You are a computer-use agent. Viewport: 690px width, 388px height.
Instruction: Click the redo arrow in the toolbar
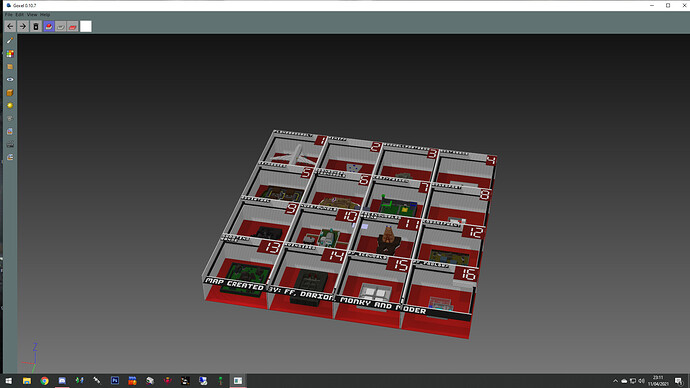[23, 26]
